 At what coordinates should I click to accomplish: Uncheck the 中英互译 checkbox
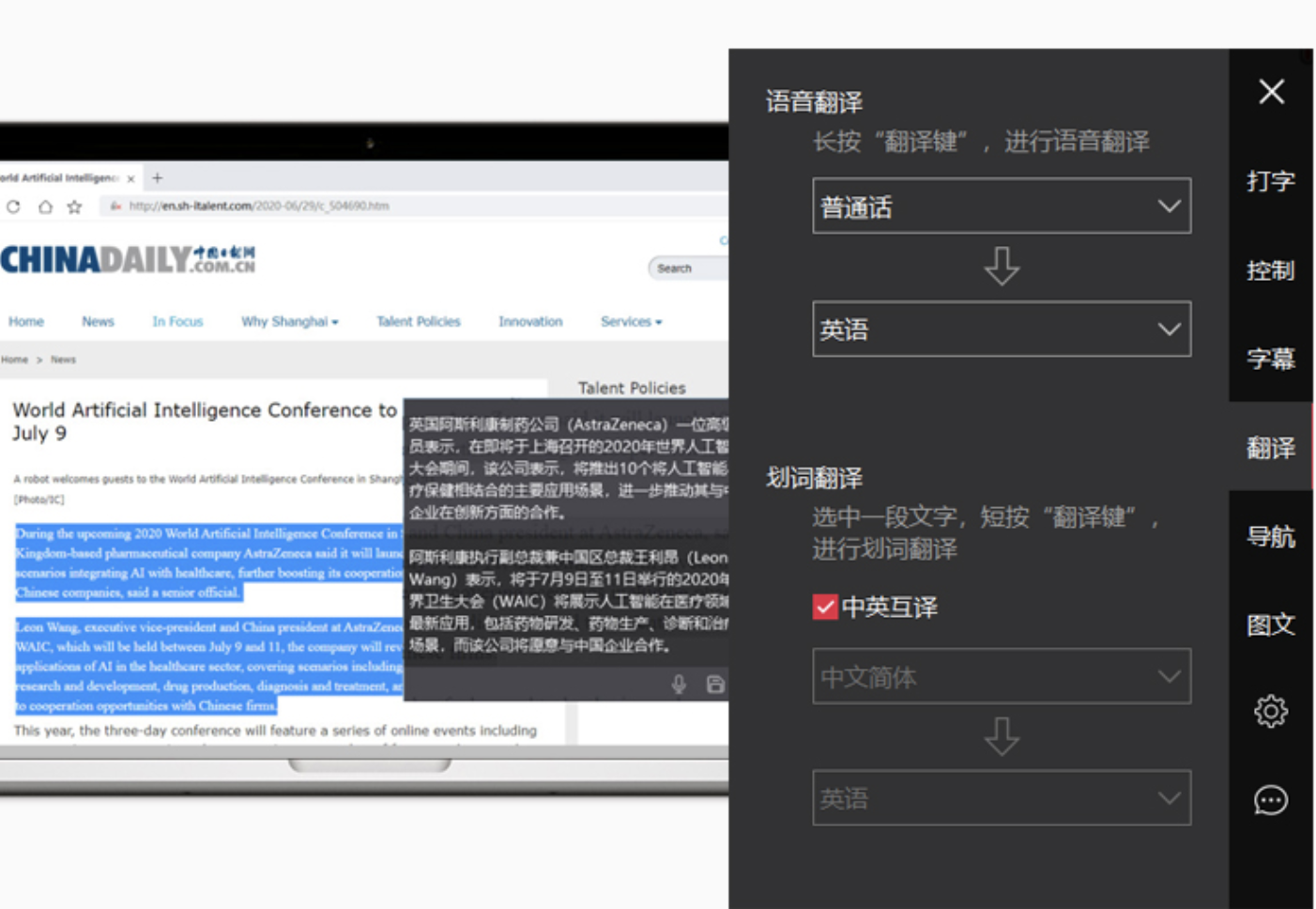824,608
